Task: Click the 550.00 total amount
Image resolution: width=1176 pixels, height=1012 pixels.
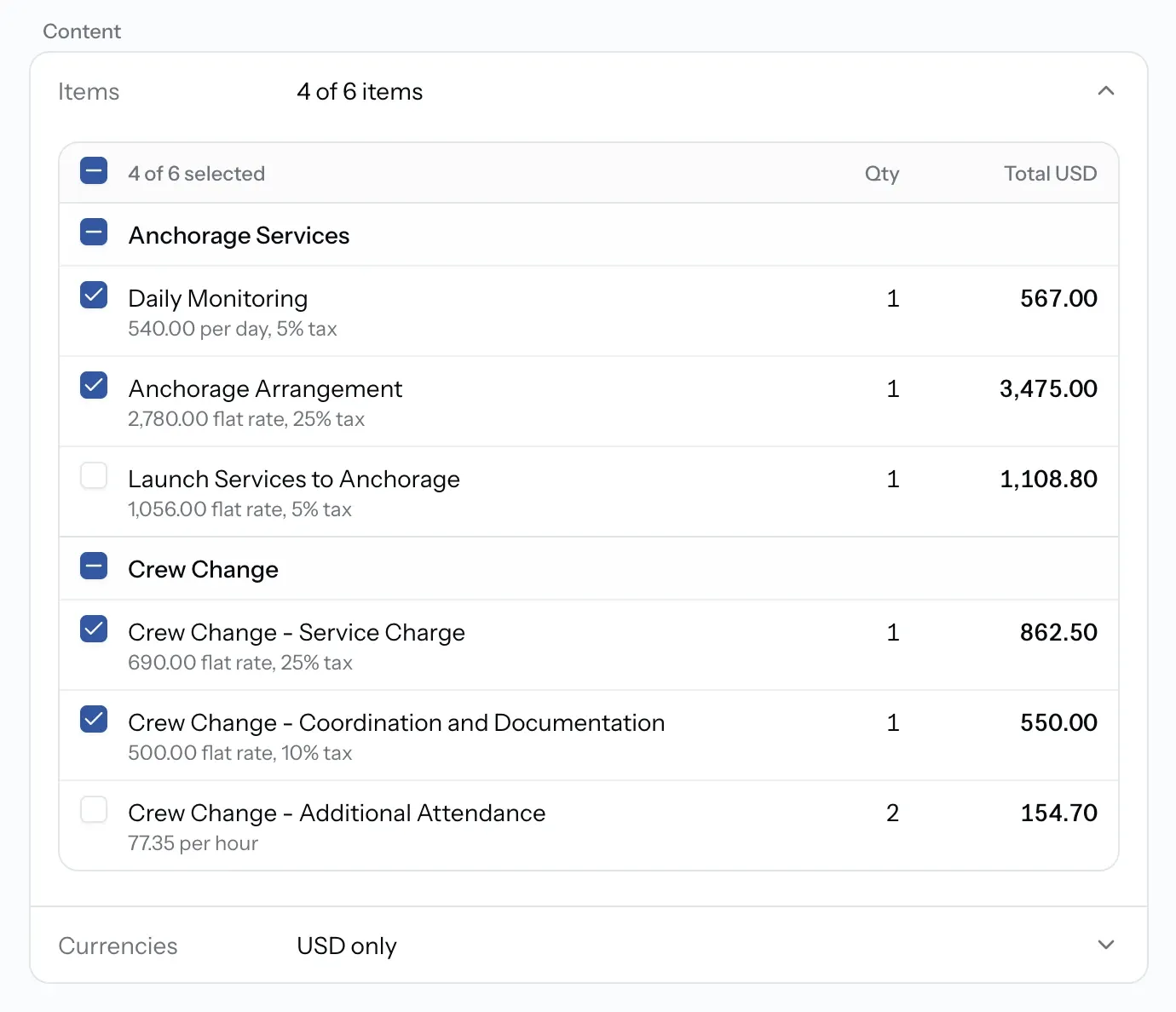Action: coord(1058,722)
